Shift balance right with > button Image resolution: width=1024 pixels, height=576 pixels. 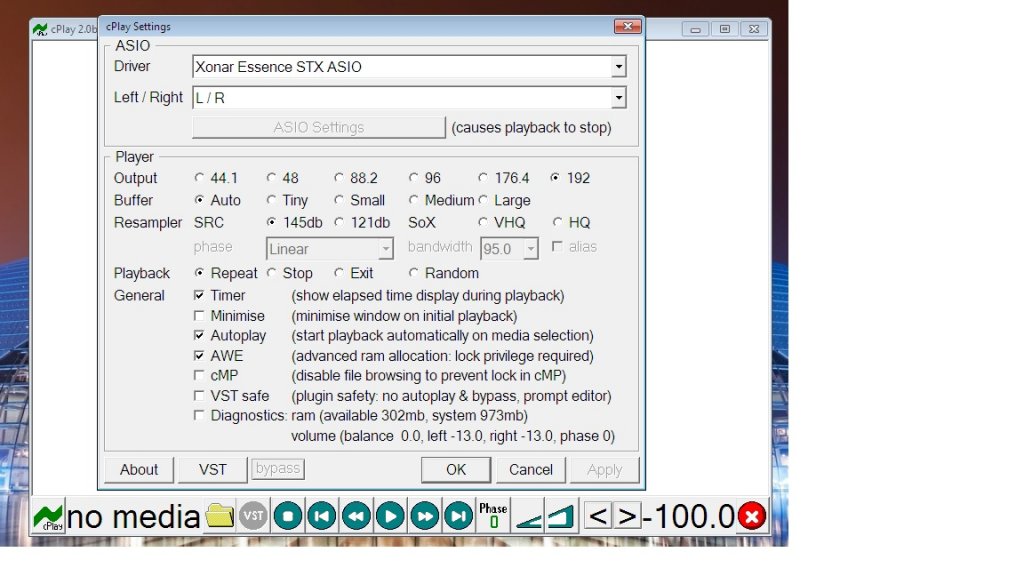627,517
